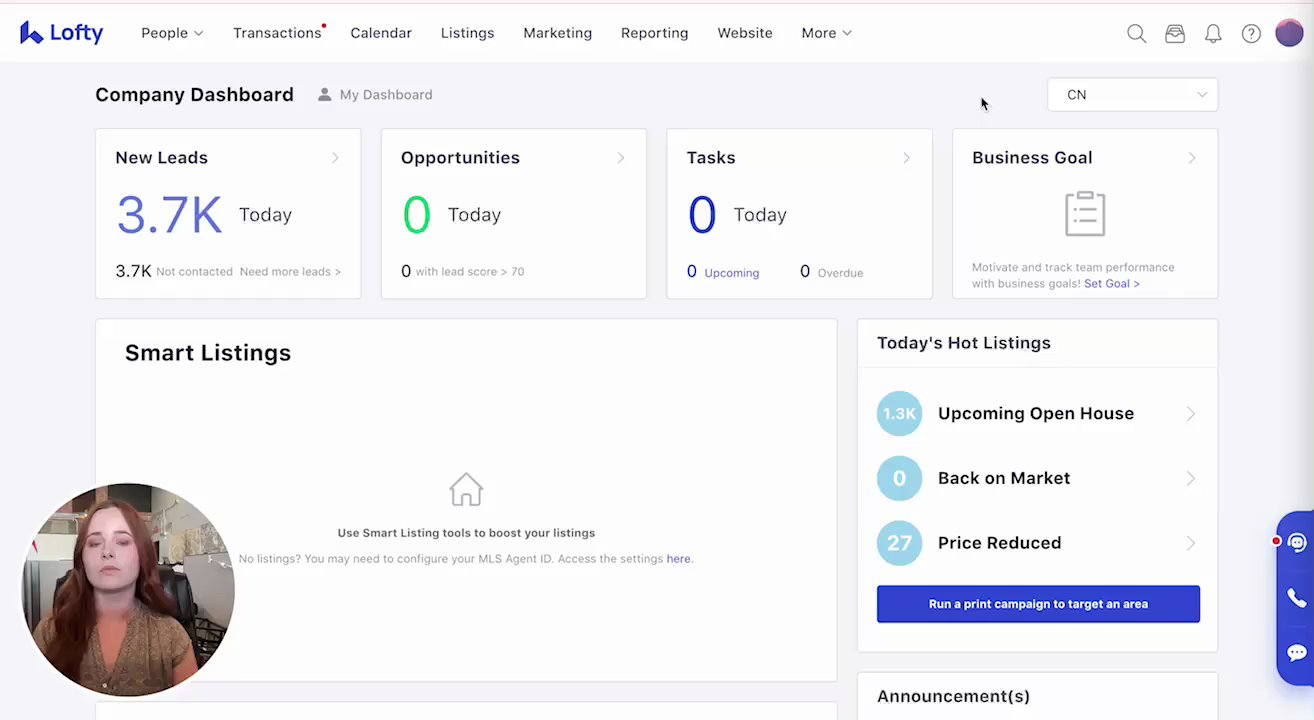Screen dimensions: 1314x720
Task: Click Run a print campaign button
Action: tap(1038, 604)
